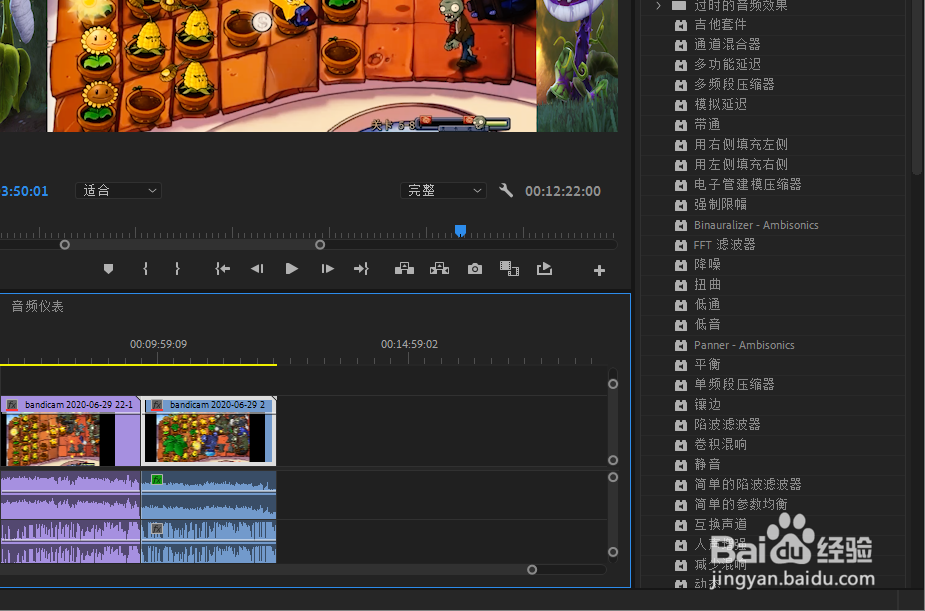Click green fx badge on blue audio clip
The image size is (925, 611).
click(x=157, y=479)
